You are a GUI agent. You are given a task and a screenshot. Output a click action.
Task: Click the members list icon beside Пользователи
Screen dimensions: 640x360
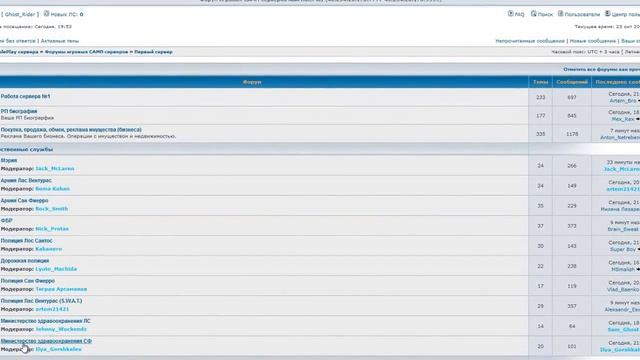(560, 14)
